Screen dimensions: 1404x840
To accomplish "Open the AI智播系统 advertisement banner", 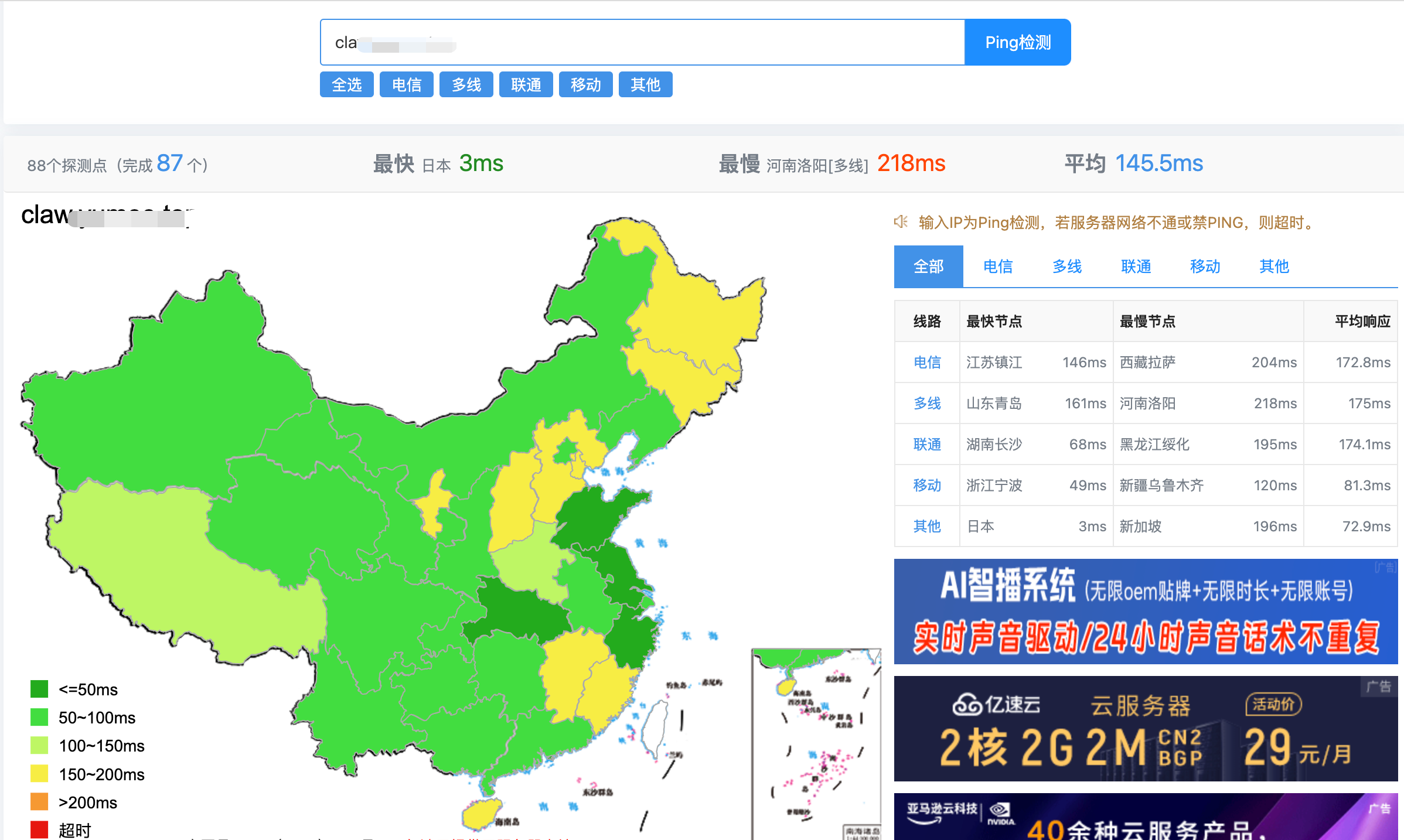I will coord(1146,612).
